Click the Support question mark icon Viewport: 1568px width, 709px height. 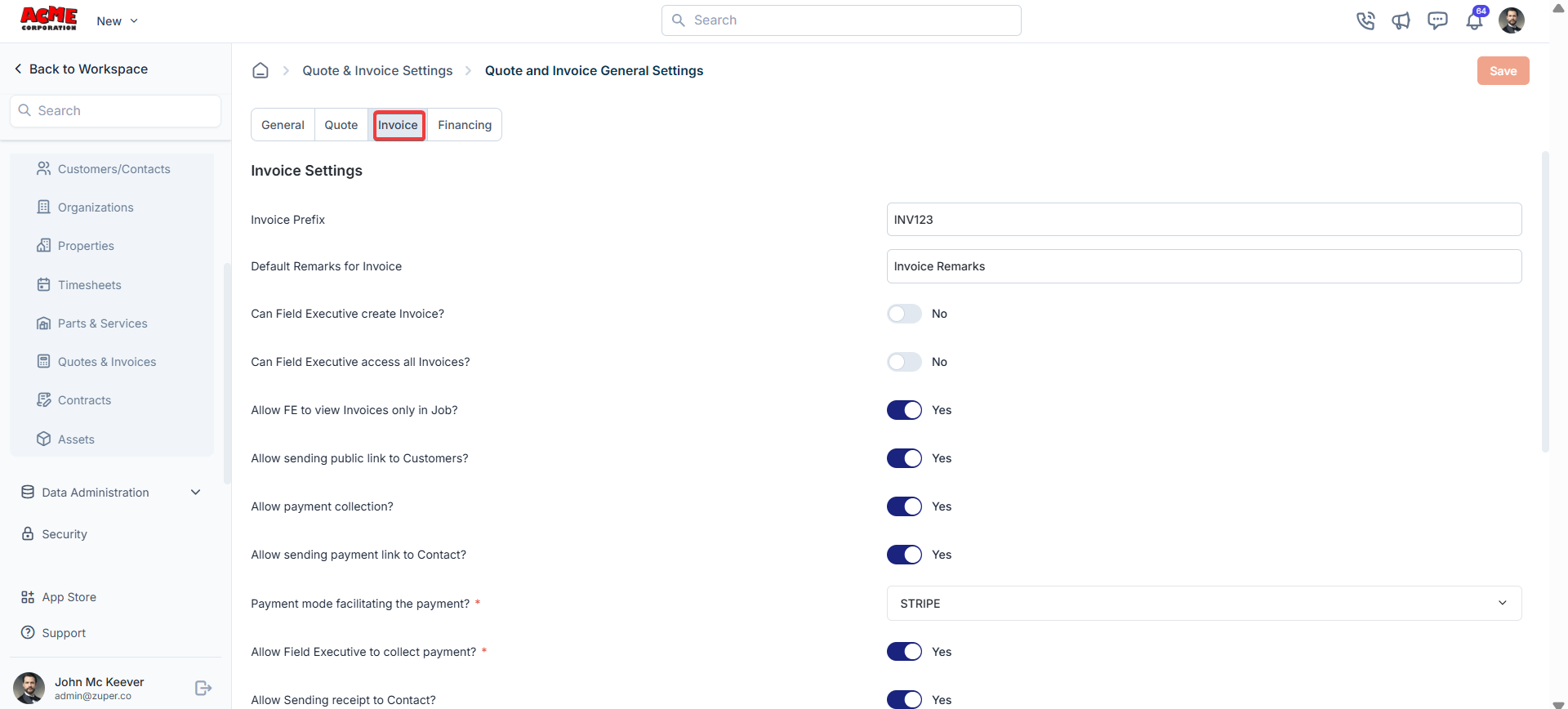click(x=28, y=632)
